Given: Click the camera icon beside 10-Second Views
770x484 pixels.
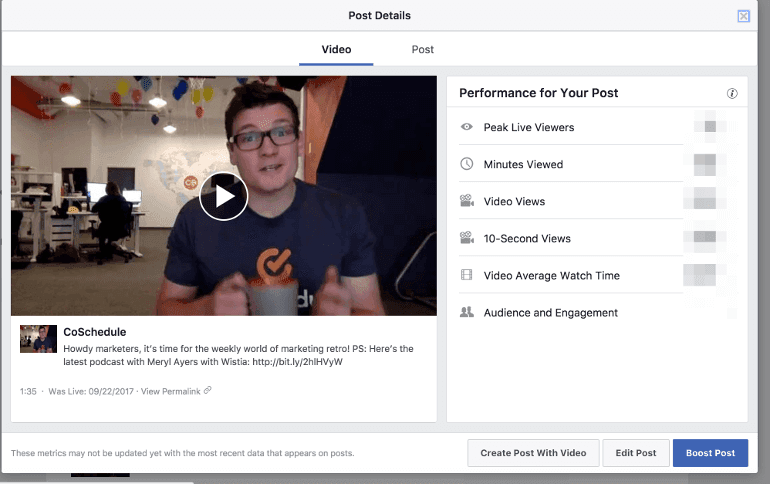Looking at the screenshot, I should coord(466,238).
